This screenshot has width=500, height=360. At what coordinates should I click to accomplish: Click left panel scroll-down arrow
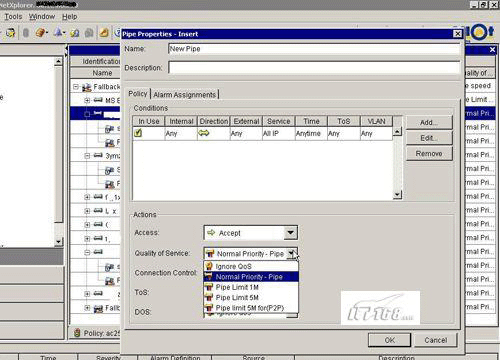[x=58, y=241]
